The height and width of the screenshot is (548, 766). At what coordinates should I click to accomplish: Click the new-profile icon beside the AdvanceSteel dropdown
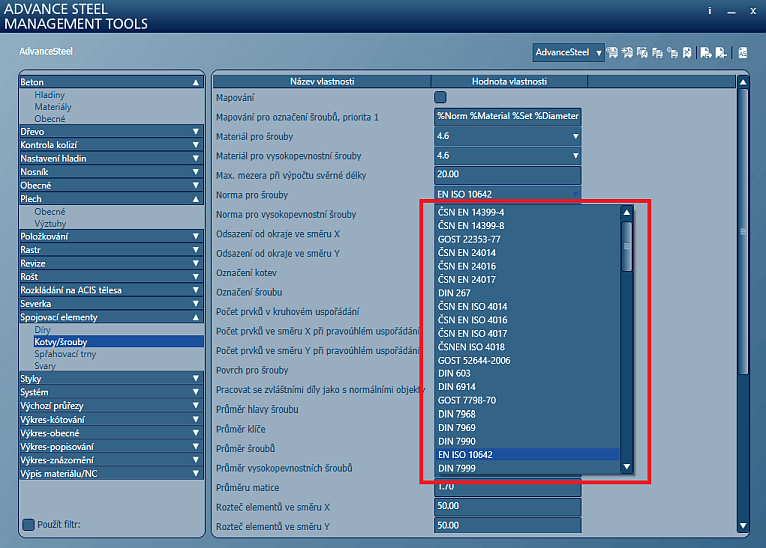point(612,52)
